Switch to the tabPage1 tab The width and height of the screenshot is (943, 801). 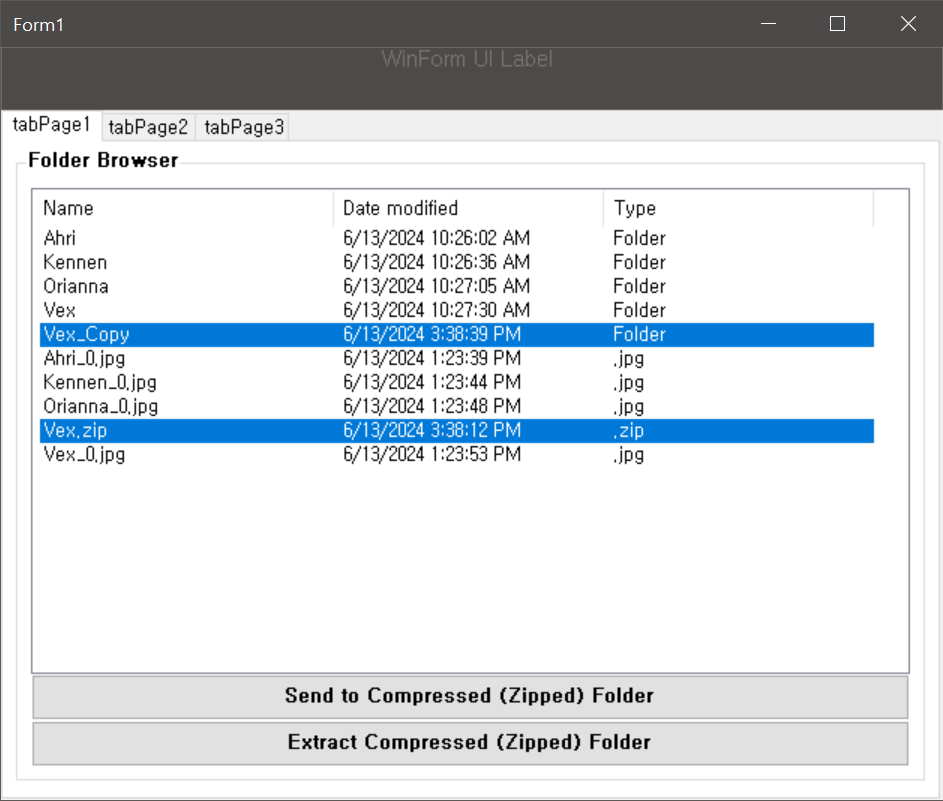pyautogui.click(x=52, y=125)
